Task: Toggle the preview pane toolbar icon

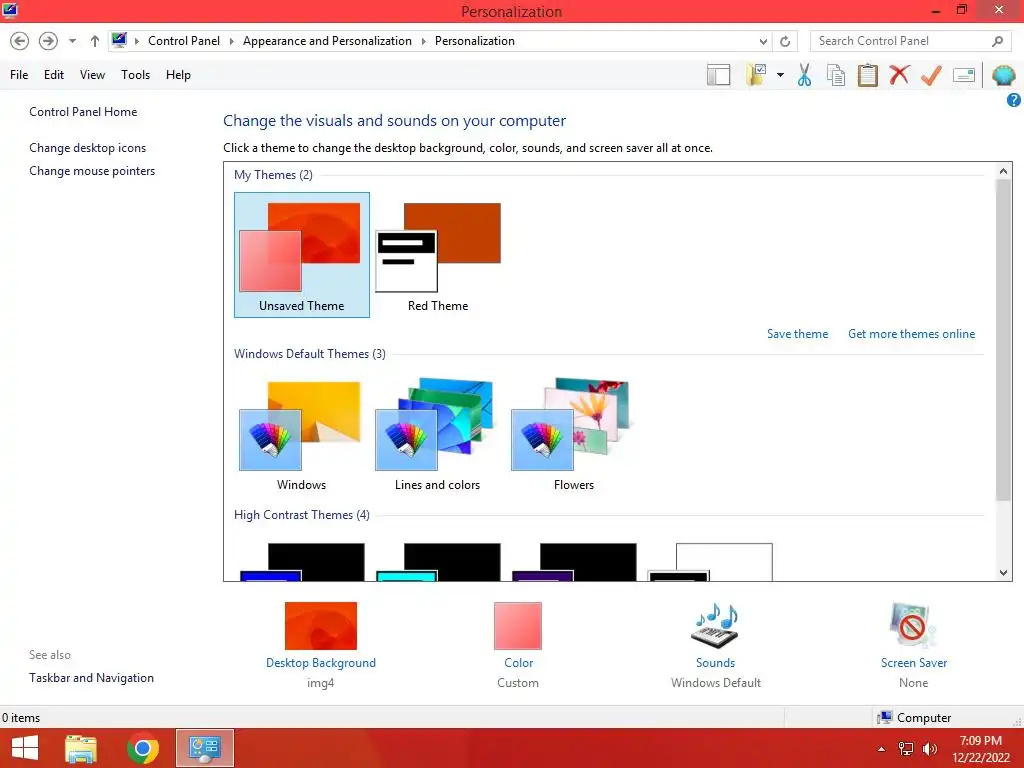Action: [x=718, y=75]
